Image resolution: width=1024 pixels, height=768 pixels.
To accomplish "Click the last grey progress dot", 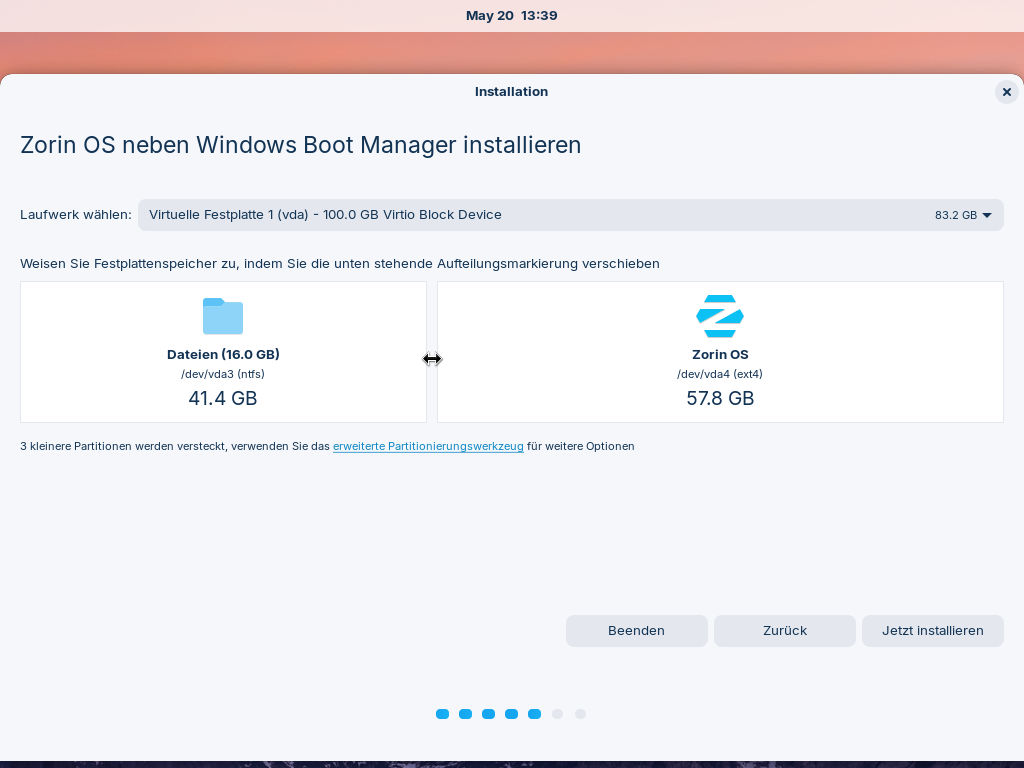I will coord(580,714).
